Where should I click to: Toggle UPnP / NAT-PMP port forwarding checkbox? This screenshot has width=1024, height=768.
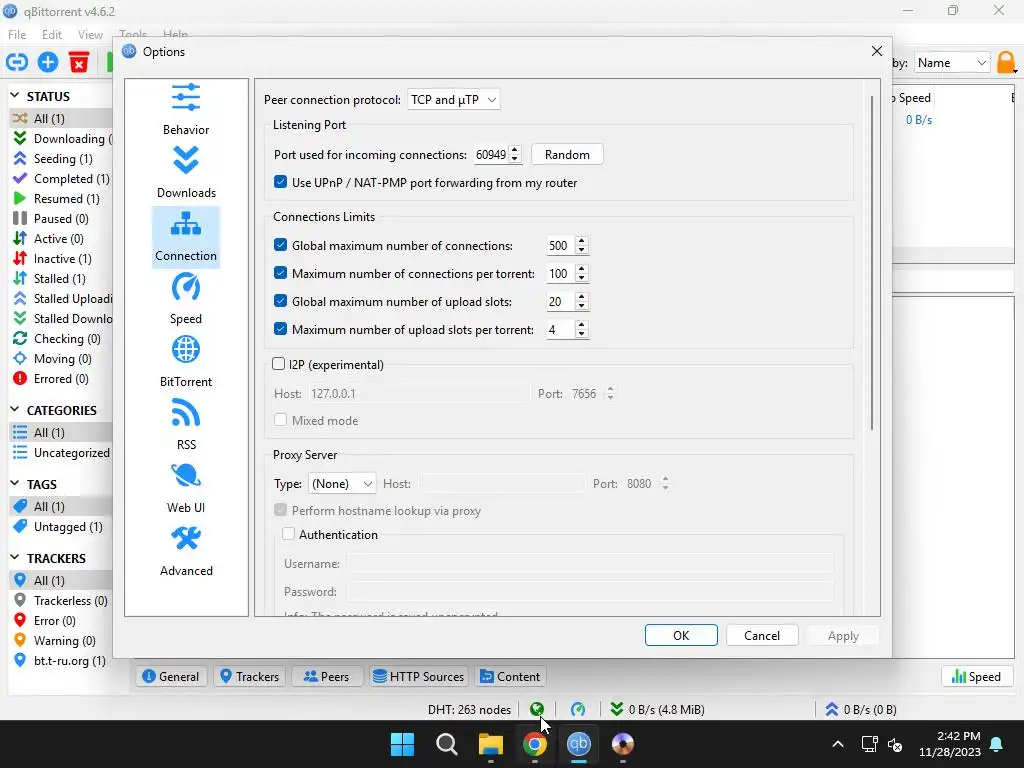coord(280,182)
